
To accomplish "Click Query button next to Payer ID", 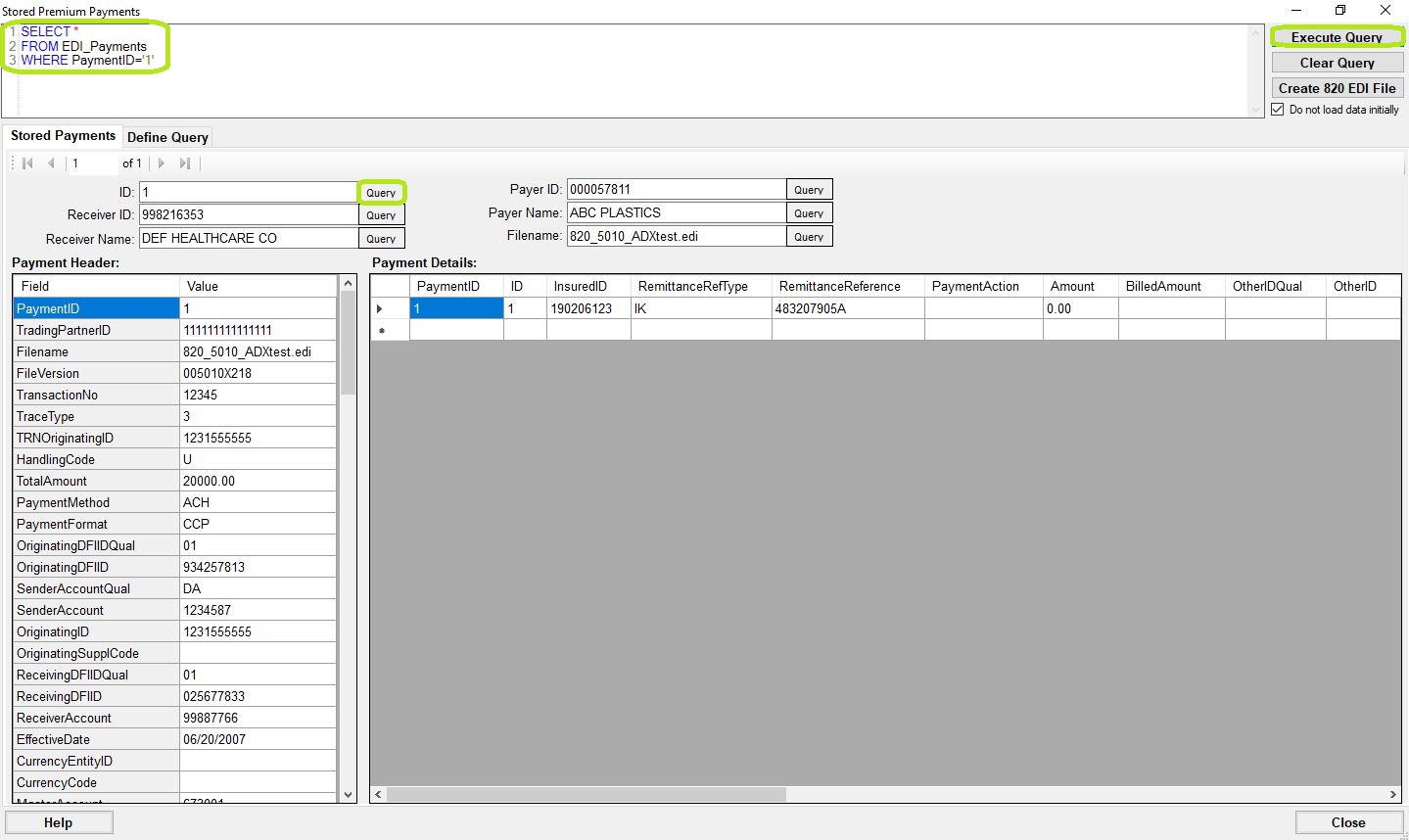I will [x=809, y=190].
